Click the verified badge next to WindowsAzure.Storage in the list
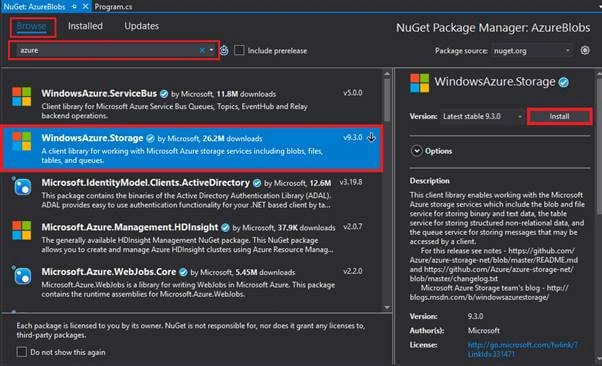The width and height of the screenshot is (602, 366). click(150, 138)
